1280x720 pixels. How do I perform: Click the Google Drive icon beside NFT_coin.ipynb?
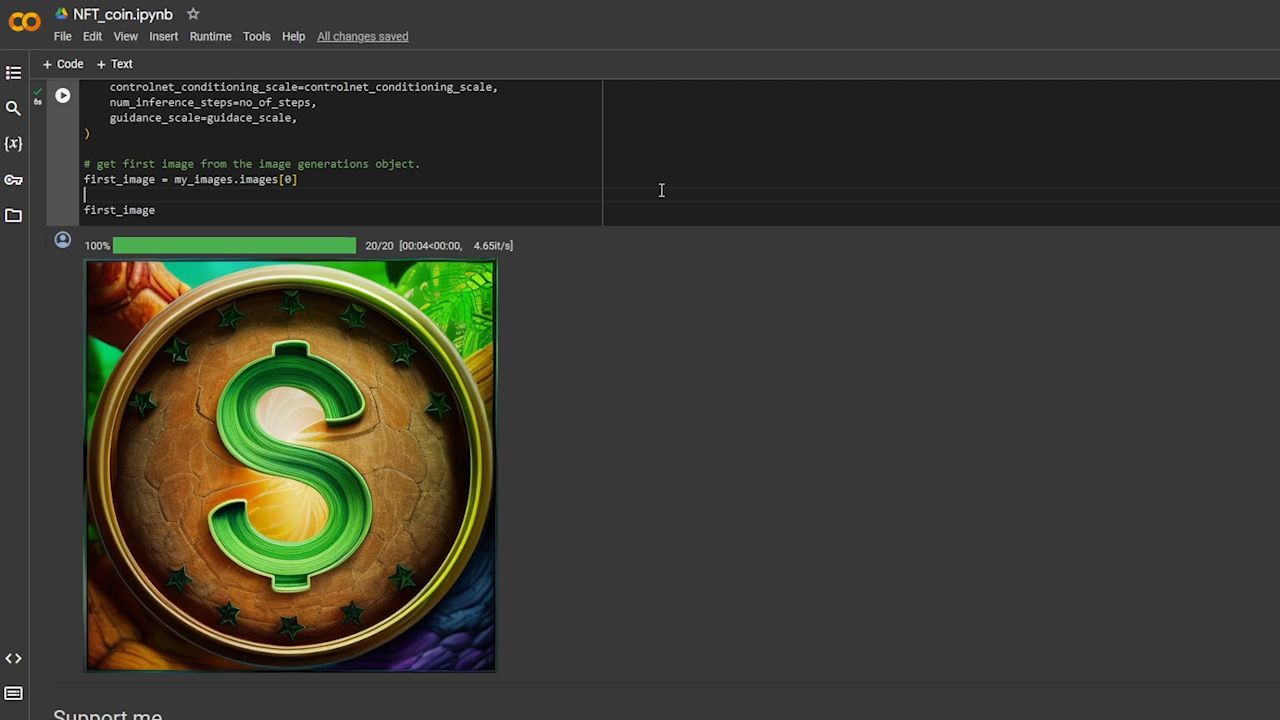(x=62, y=14)
